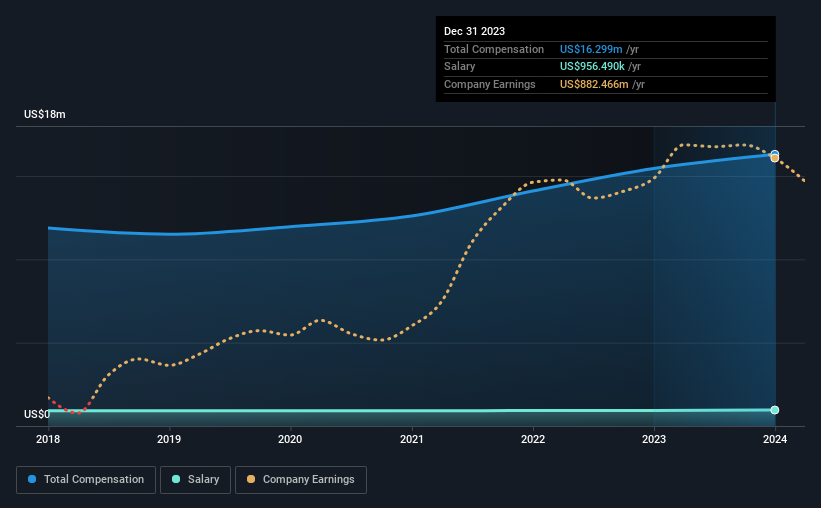Click the orange dot in Company Earnings legend
Viewport: 821px width, 508px height.
(x=251, y=479)
